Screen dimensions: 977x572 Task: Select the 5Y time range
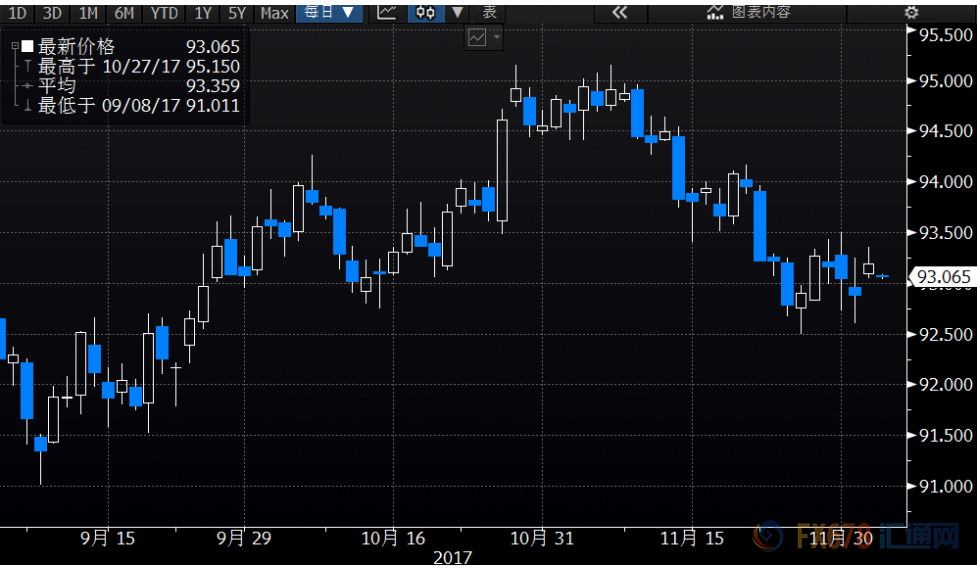click(236, 12)
